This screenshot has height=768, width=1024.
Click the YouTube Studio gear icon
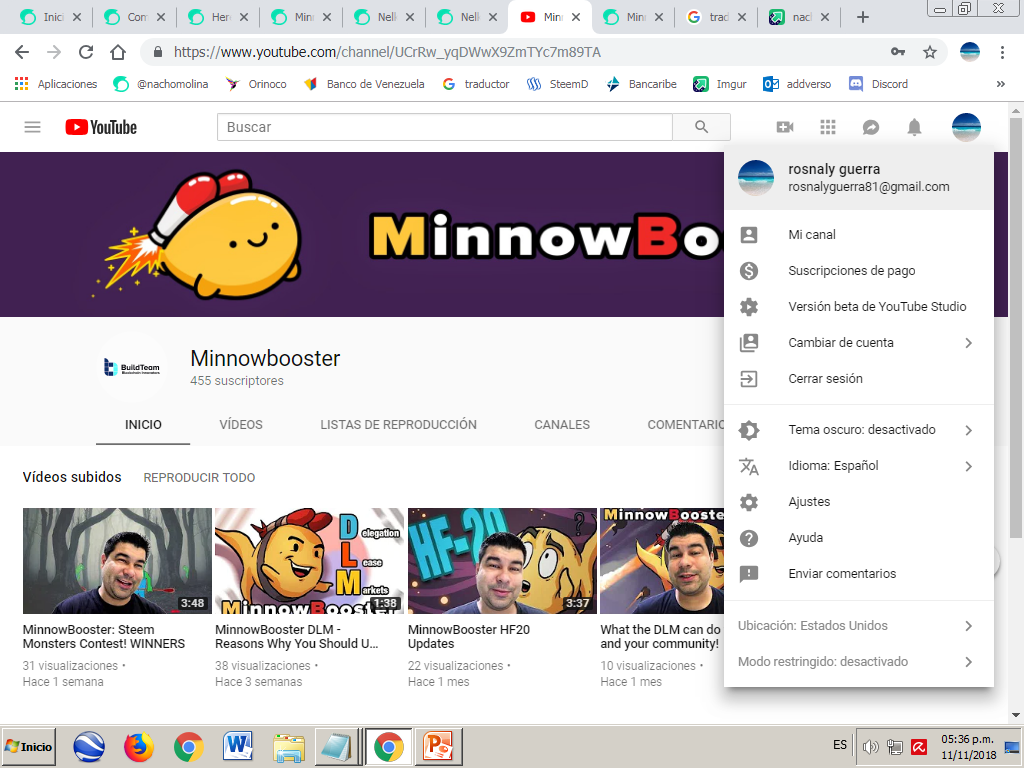pos(749,306)
